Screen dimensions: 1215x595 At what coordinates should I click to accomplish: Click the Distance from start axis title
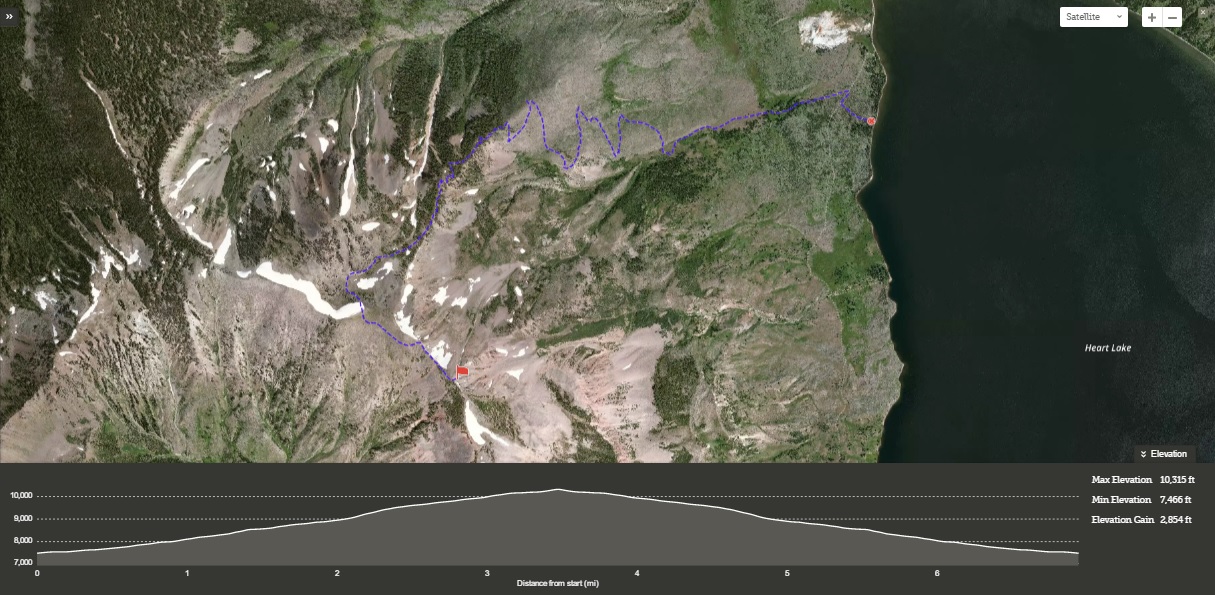click(557, 583)
